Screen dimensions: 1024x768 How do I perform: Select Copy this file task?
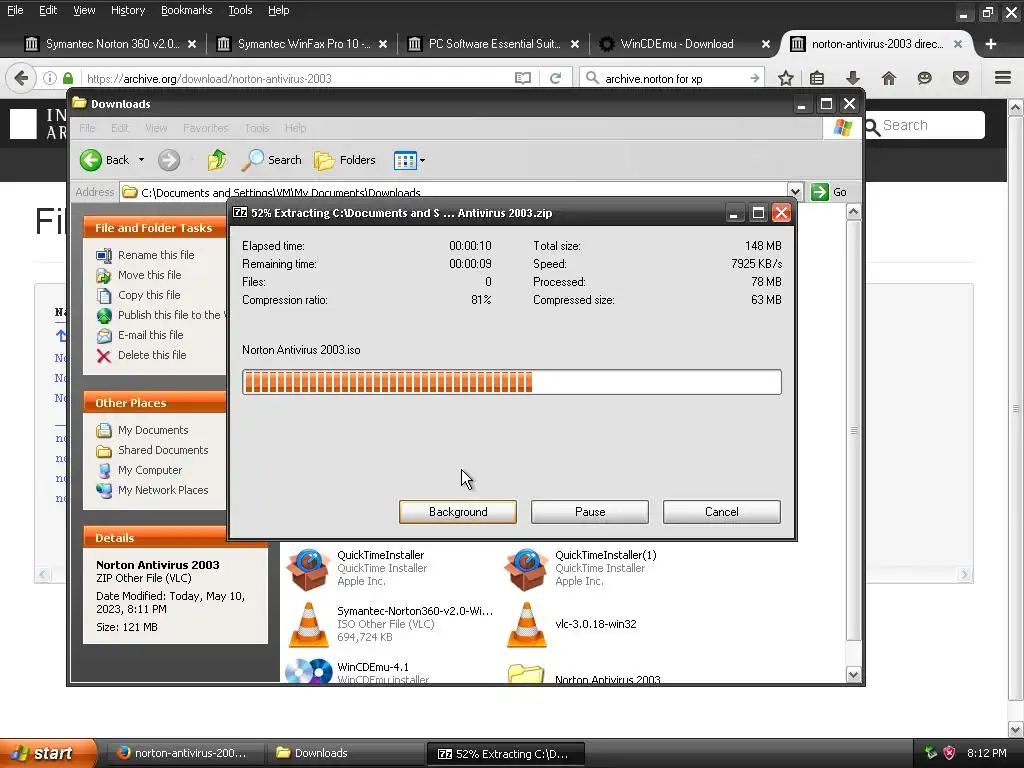(149, 295)
